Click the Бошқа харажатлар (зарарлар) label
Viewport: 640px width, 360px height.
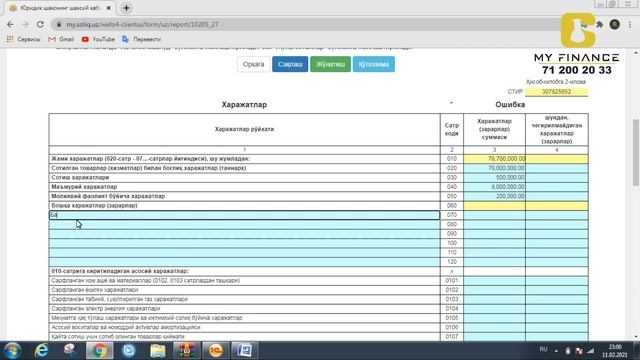tap(94, 206)
